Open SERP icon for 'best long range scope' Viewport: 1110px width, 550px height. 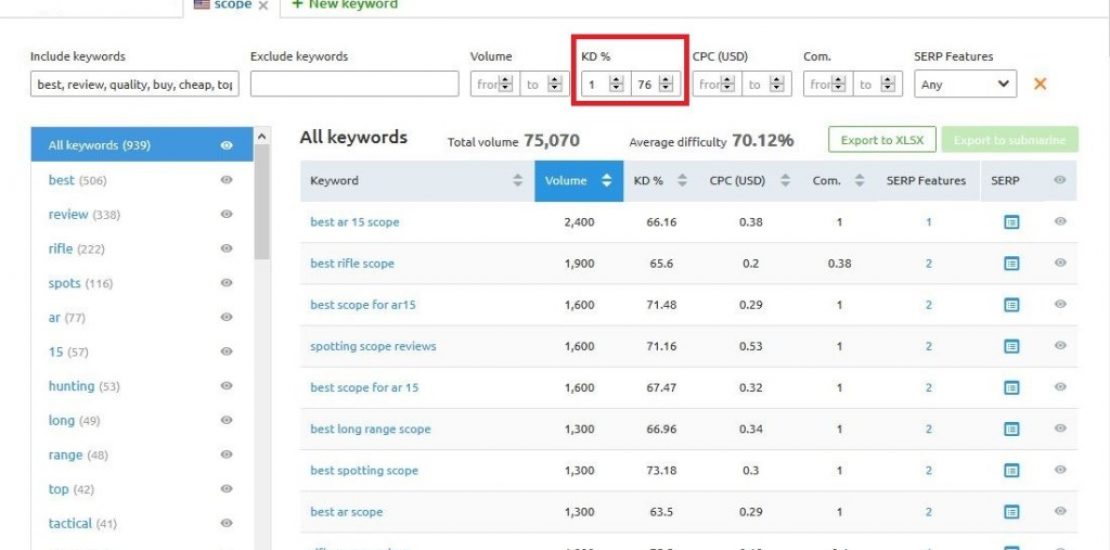click(x=1011, y=429)
